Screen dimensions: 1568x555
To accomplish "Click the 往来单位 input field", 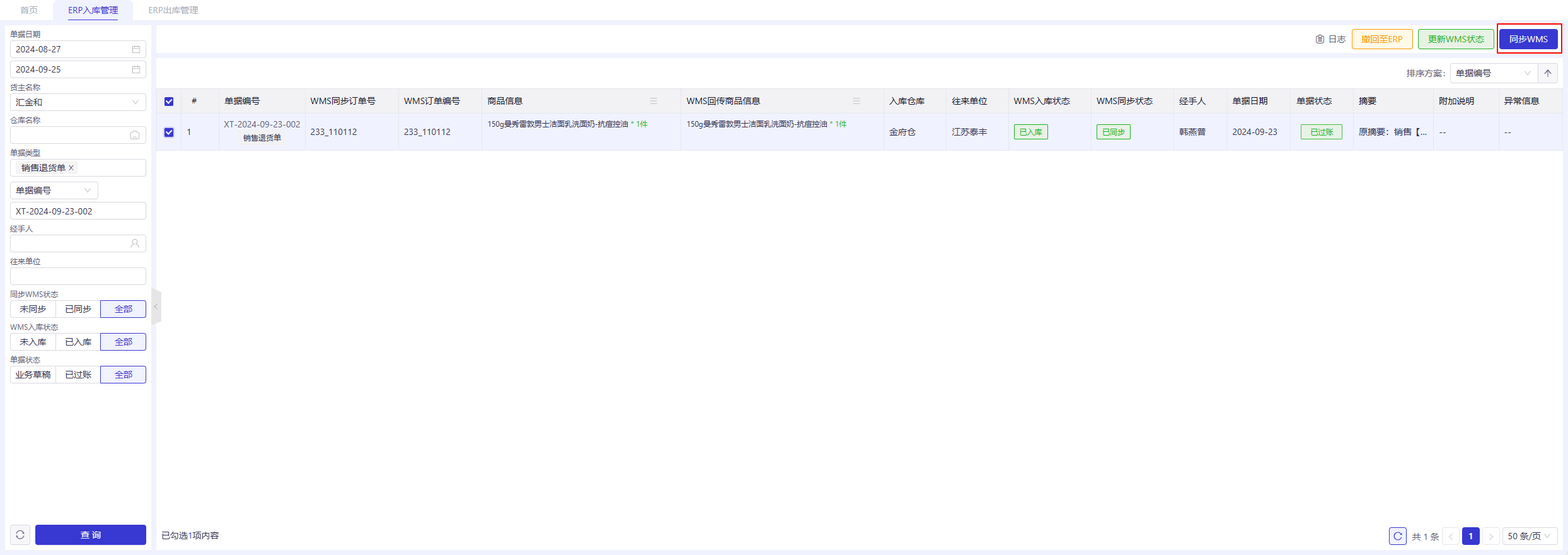I will pos(78,276).
